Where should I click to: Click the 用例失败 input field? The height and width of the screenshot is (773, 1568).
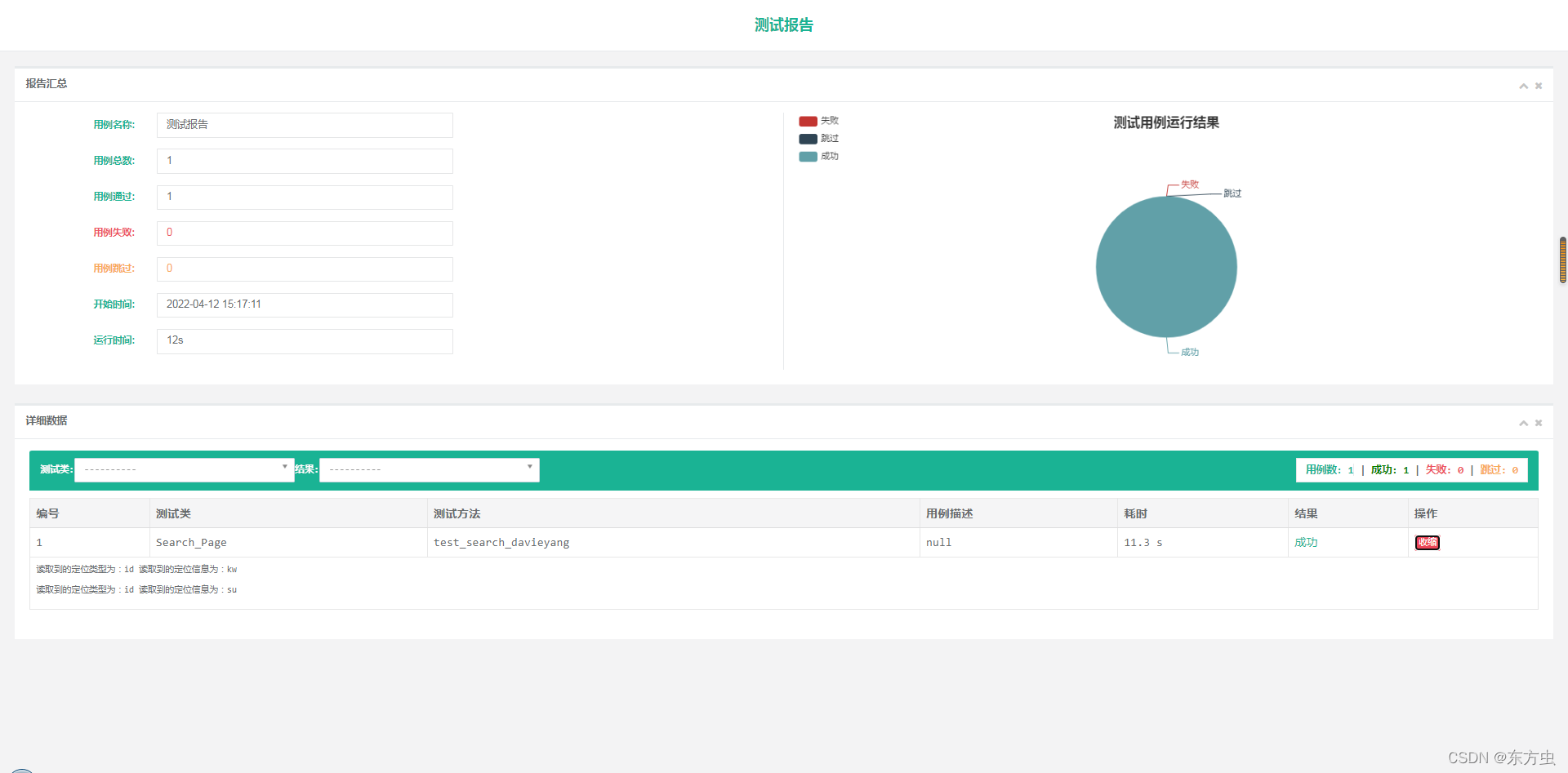pyautogui.click(x=305, y=233)
